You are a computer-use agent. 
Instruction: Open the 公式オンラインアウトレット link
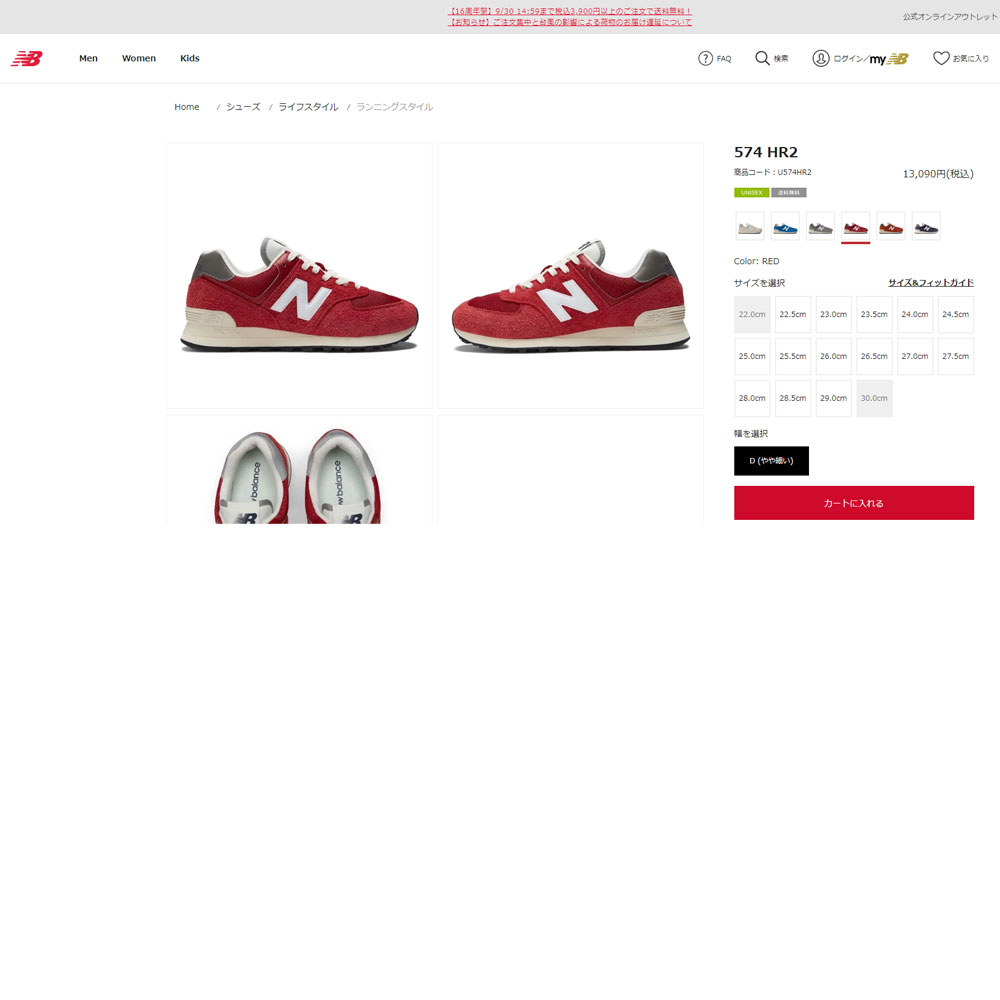coord(949,17)
